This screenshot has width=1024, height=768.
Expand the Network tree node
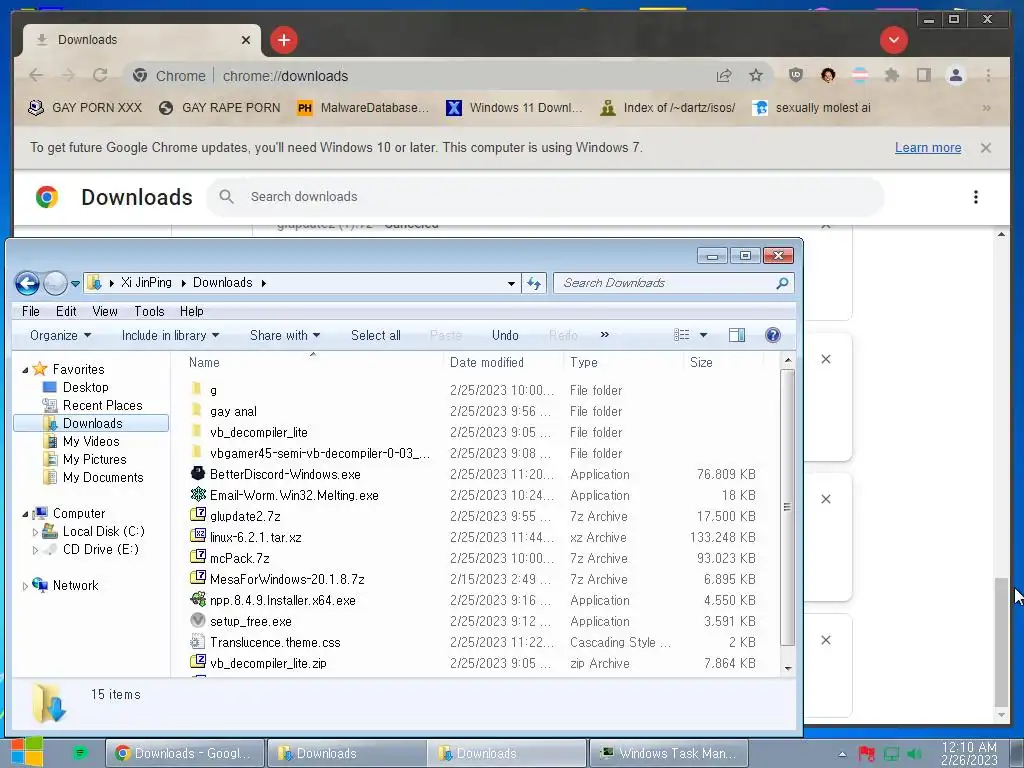click(x=25, y=586)
